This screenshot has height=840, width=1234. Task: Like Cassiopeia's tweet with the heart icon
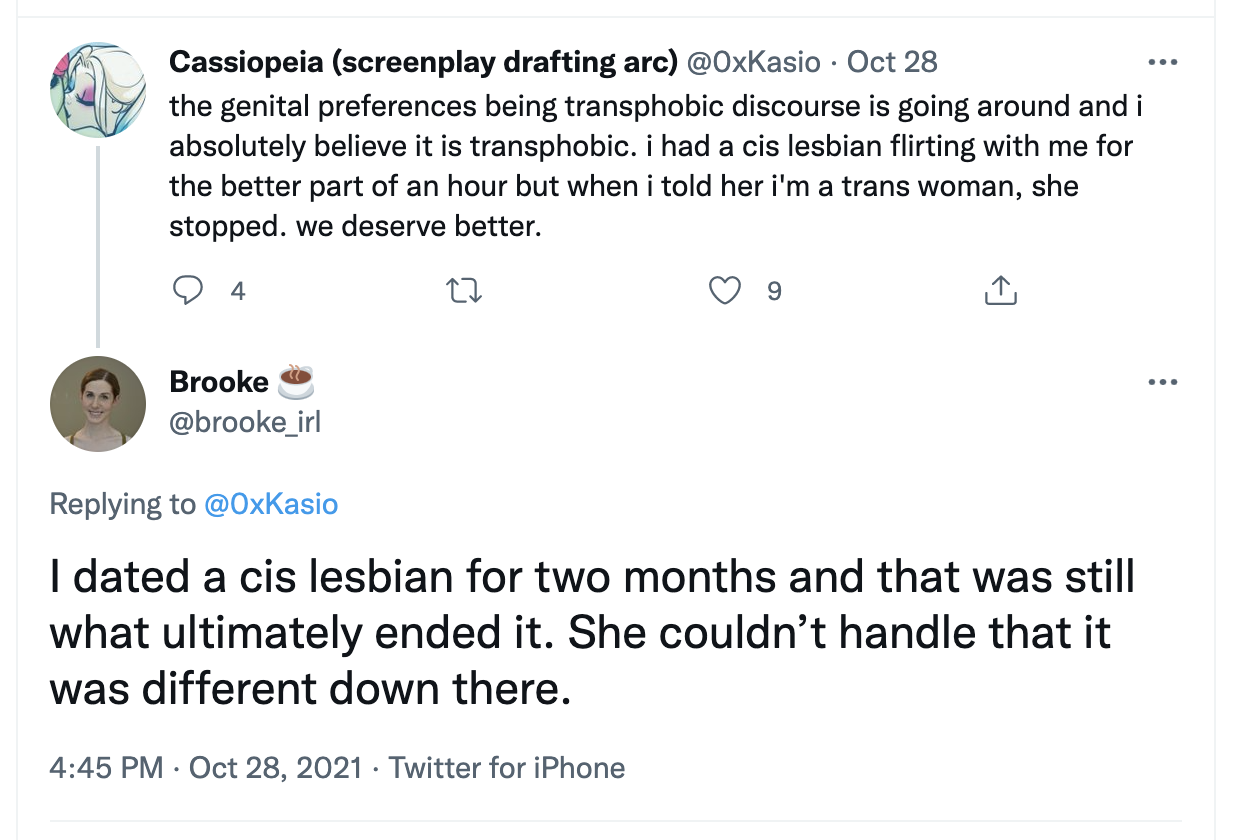click(724, 291)
